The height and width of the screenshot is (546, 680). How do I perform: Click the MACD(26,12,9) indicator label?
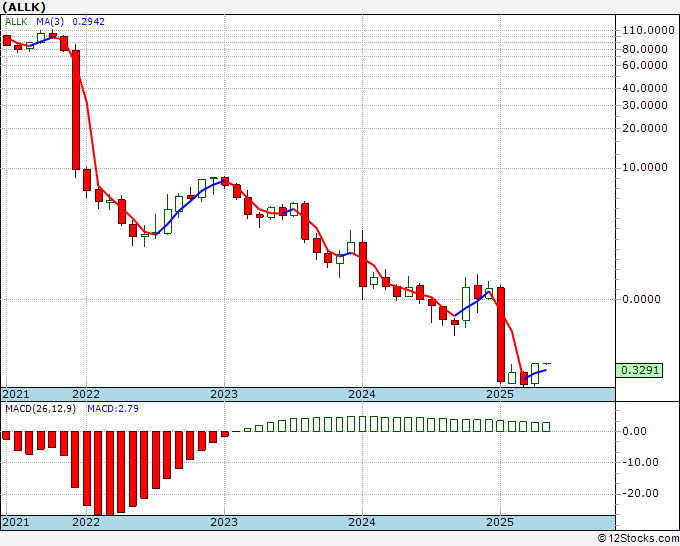click(x=40, y=409)
